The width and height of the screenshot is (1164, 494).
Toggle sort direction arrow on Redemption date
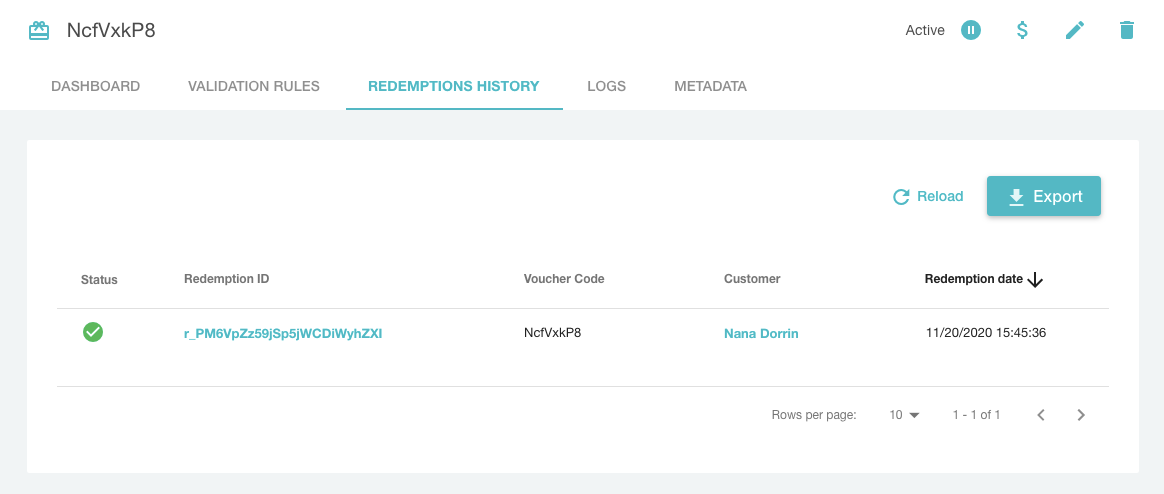pyautogui.click(x=1035, y=280)
